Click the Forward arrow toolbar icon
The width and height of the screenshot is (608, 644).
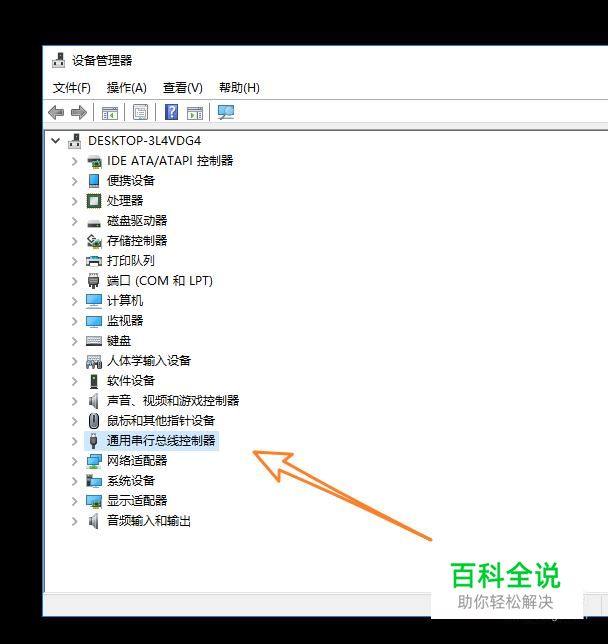pyautogui.click(x=79, y=112)
